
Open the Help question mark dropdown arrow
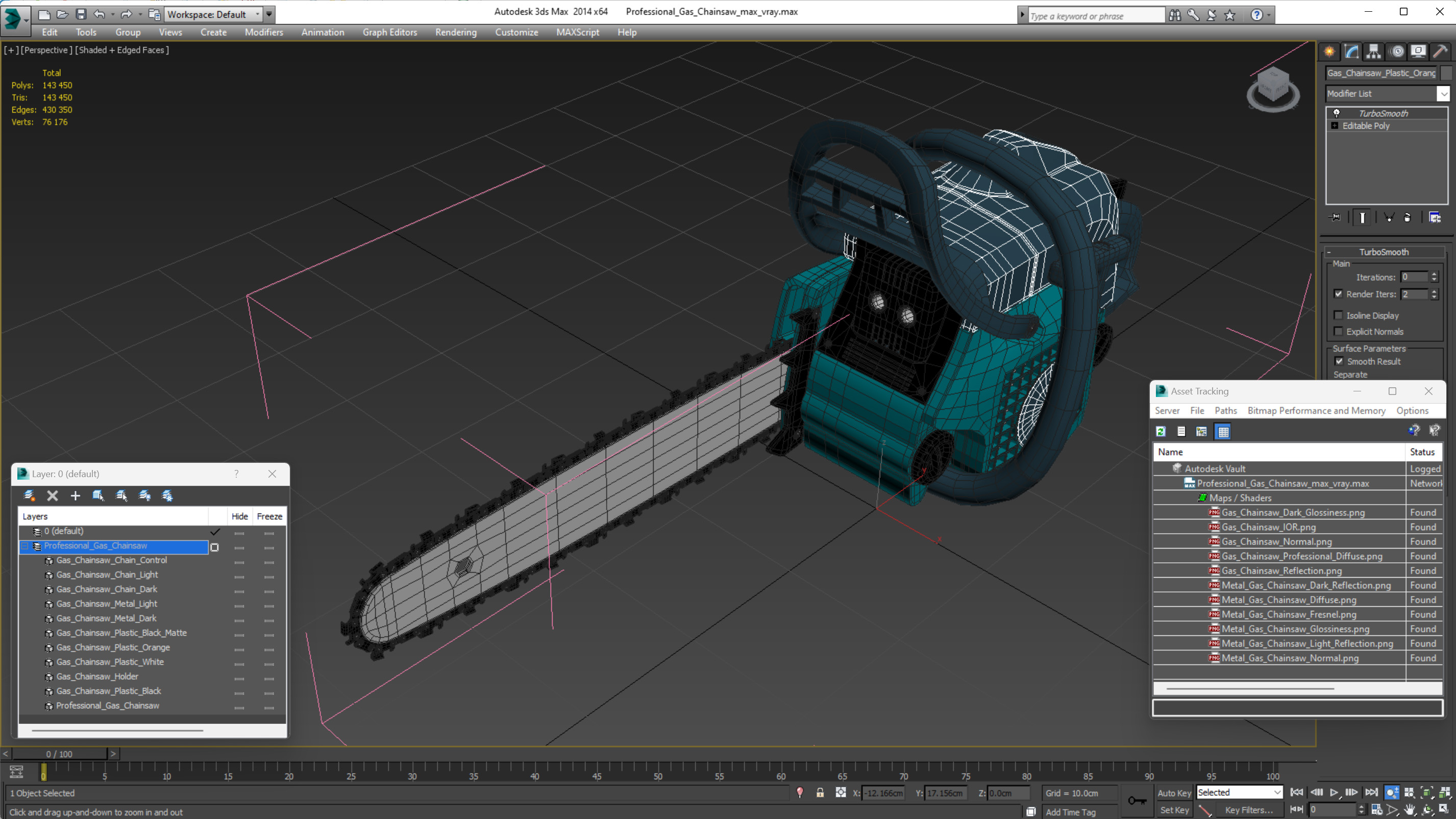coord(1270,15)
